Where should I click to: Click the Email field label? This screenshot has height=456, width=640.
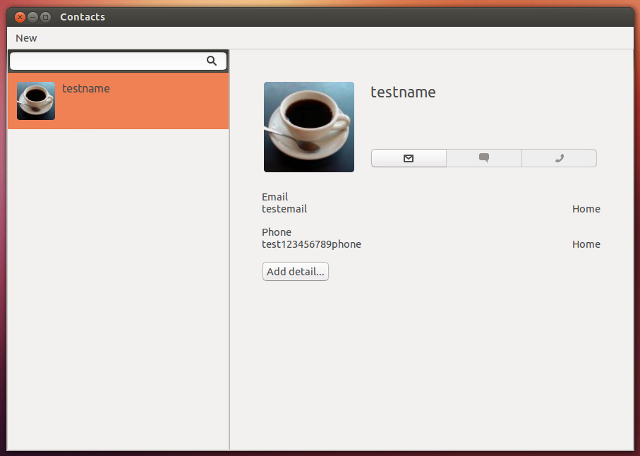click(275, 197)
